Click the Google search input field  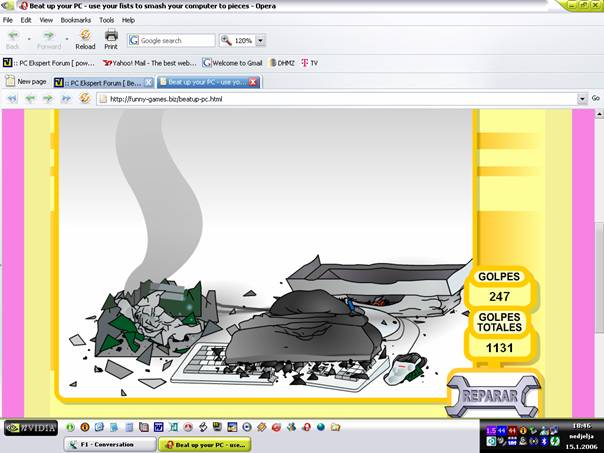click(176, 41)
